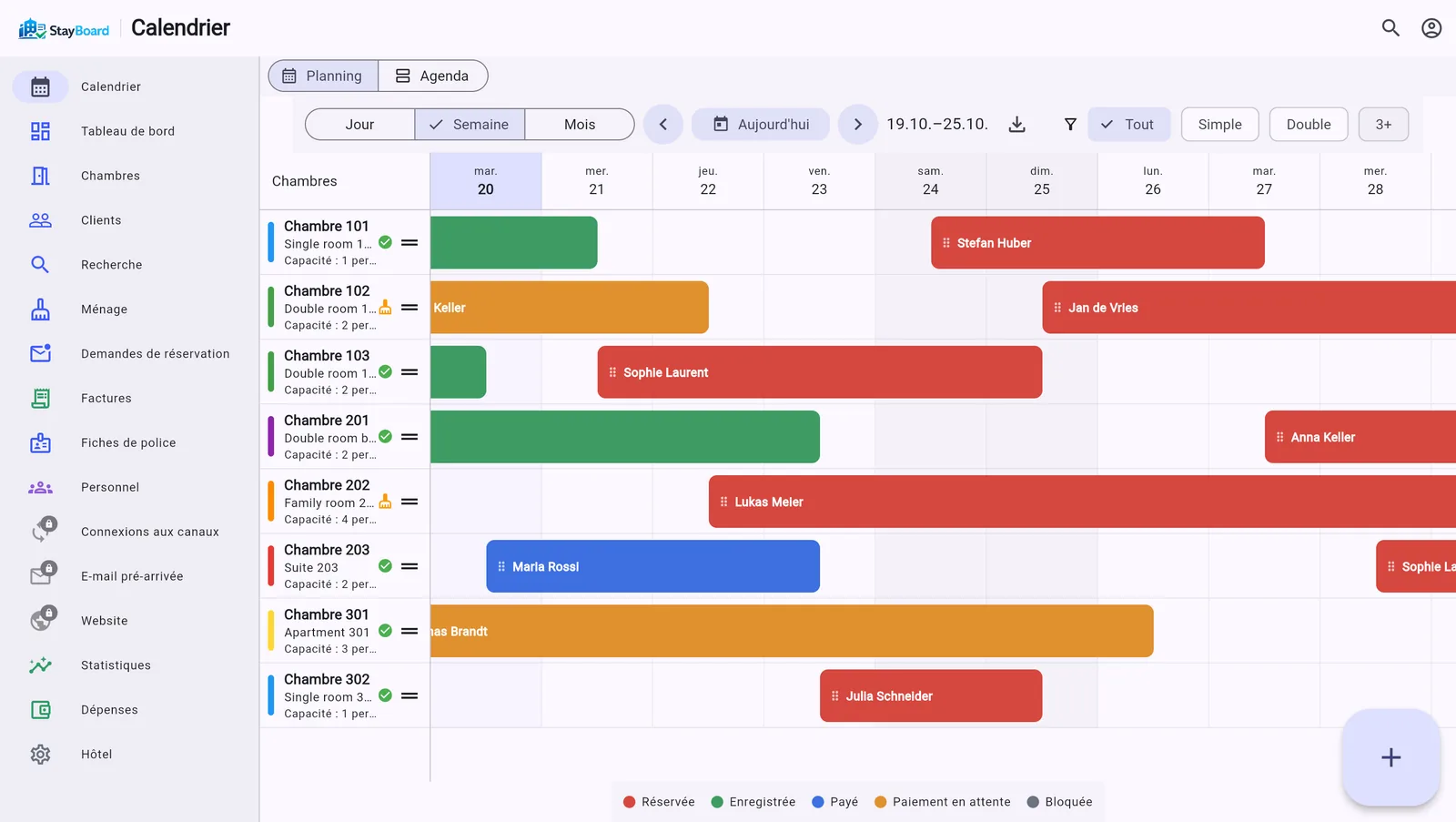Jump to Aujourd'hui
This screenshot has height=822, width=1456.
(761, 125)
